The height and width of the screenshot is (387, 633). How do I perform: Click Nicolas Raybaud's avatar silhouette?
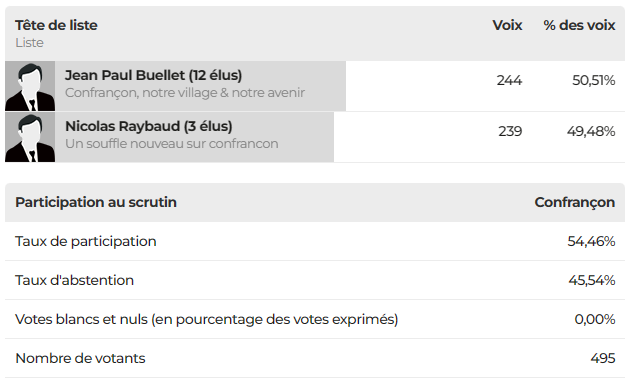click(30, 137)
